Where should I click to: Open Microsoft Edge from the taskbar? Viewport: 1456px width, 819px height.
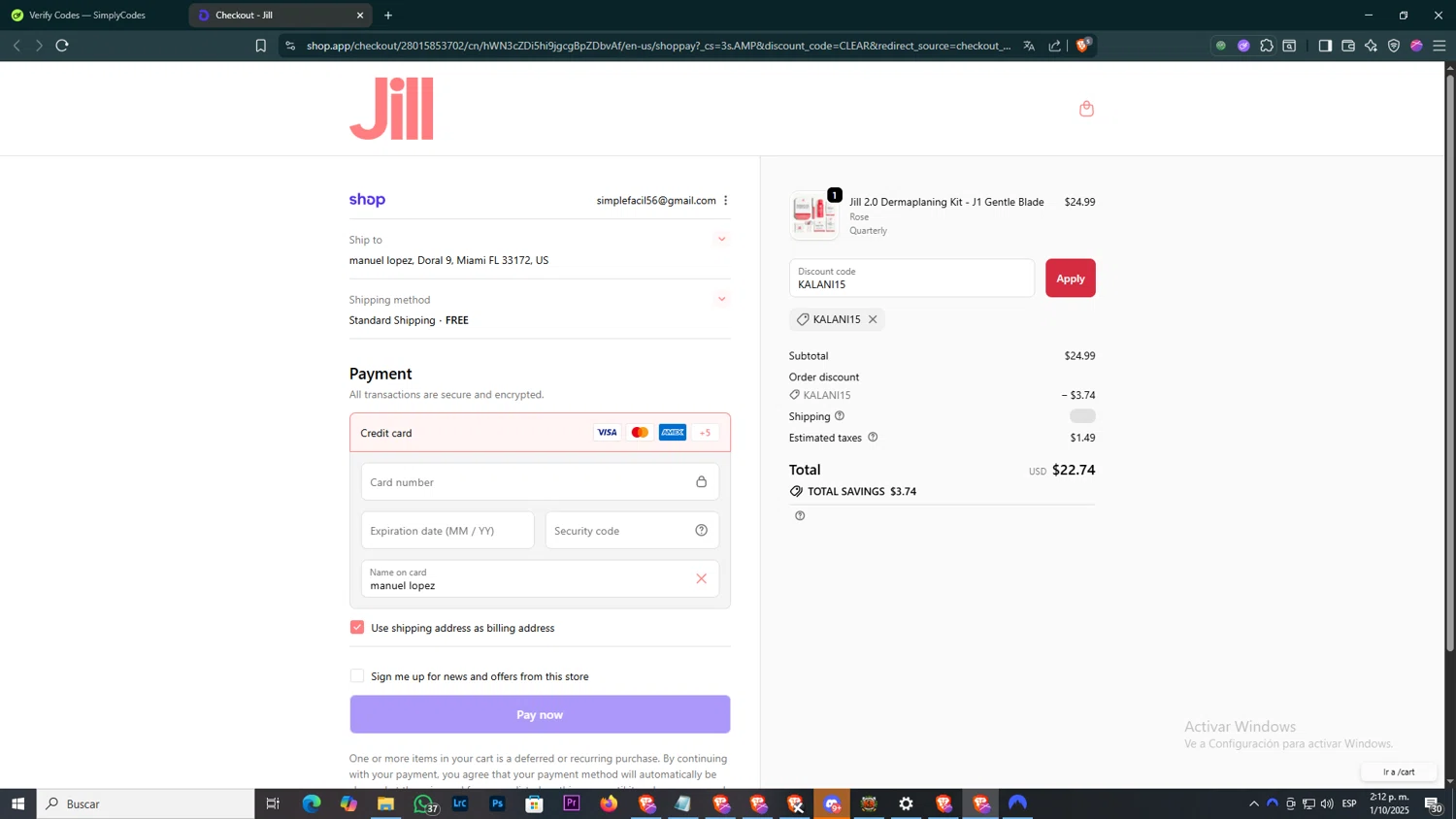click(311, 803)
